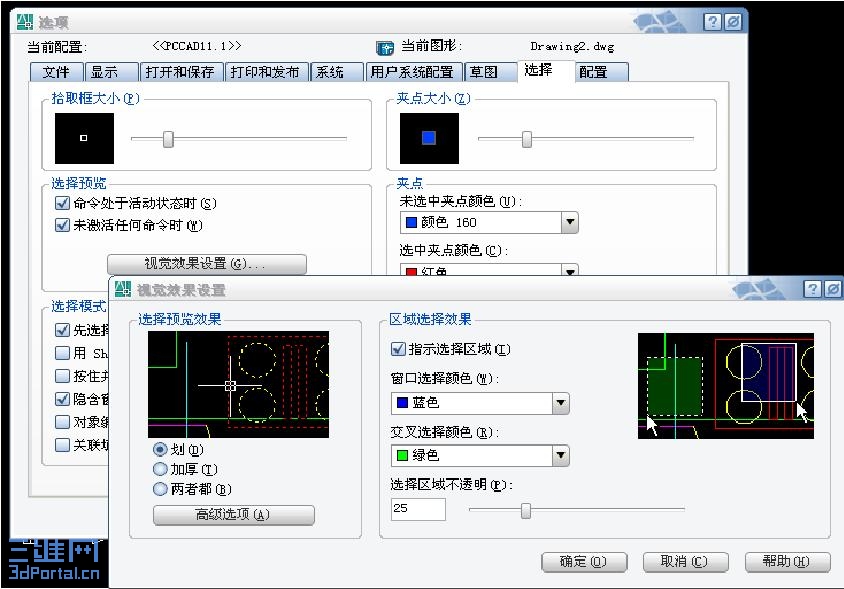Click the <<PCCAD11.1>> profile name text

point(197,46)
